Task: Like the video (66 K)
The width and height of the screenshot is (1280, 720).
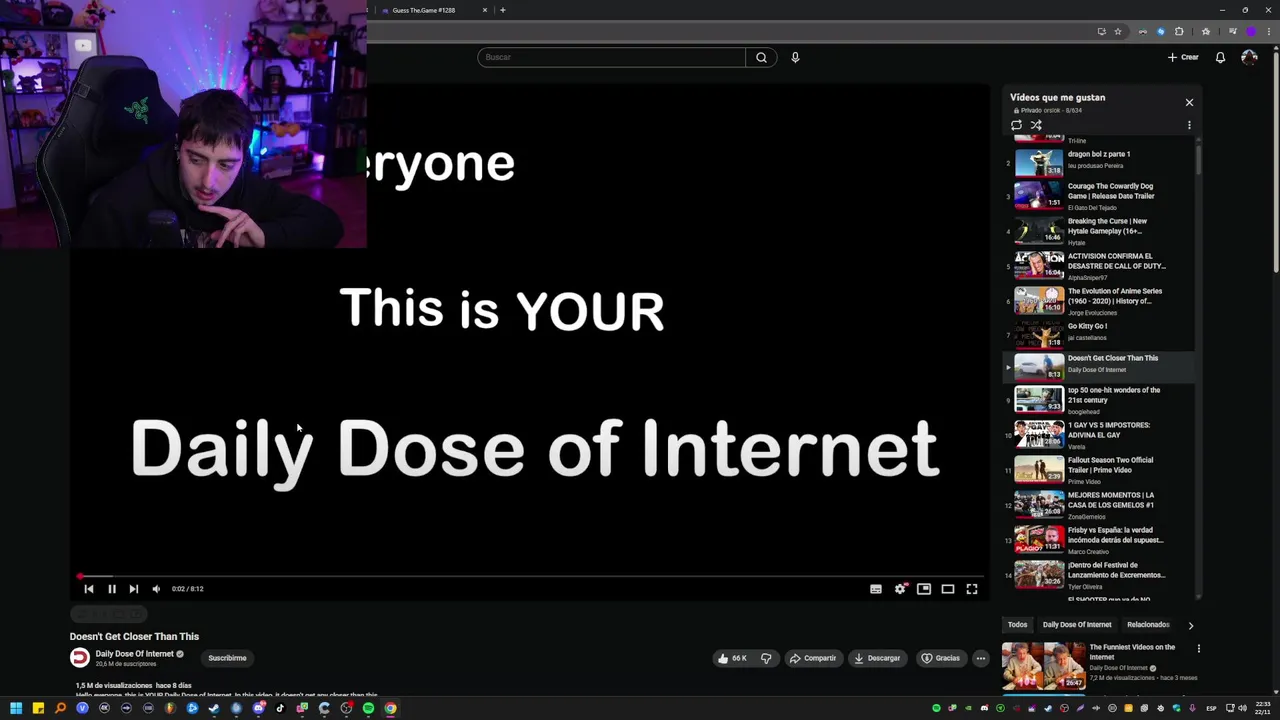Action: tap(732, 658)
